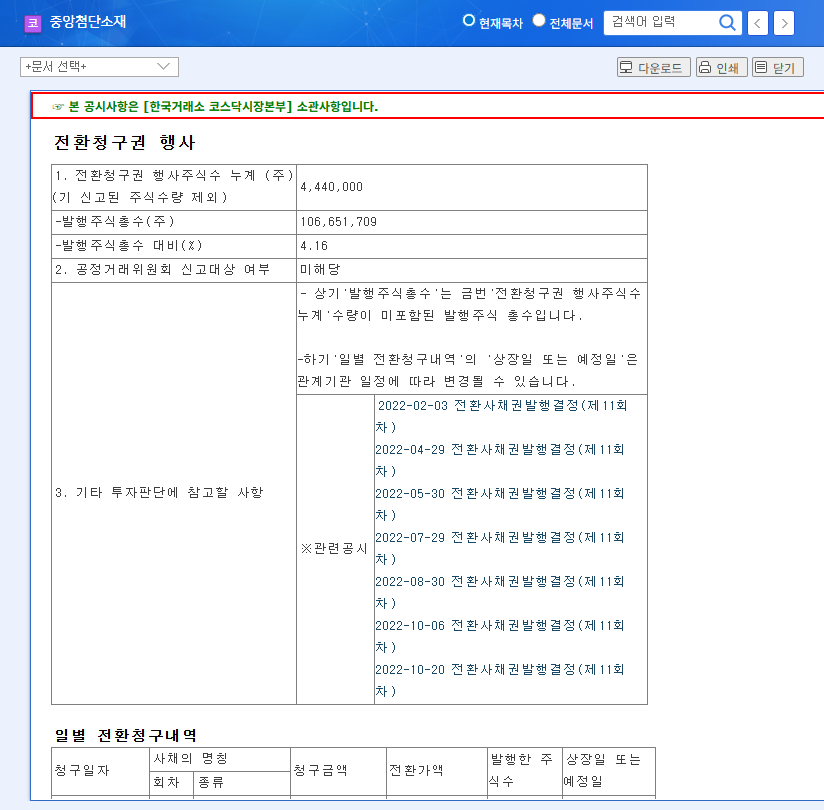Open 2022-08-30 전환사채권발행결정 link
824x810 pixels.
click(x=500, y=592)
